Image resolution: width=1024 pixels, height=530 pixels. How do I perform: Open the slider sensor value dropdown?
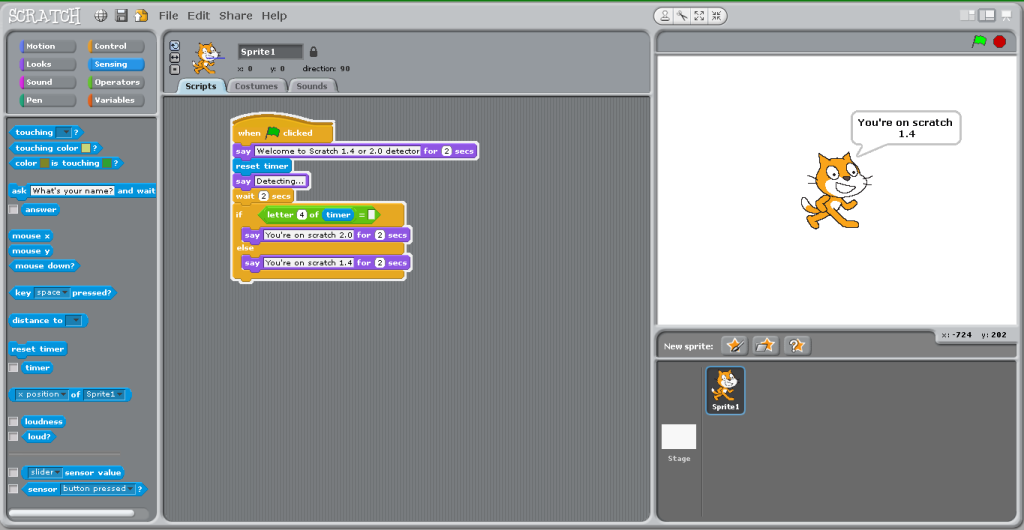pyautogui.click(x=57, y=472)
